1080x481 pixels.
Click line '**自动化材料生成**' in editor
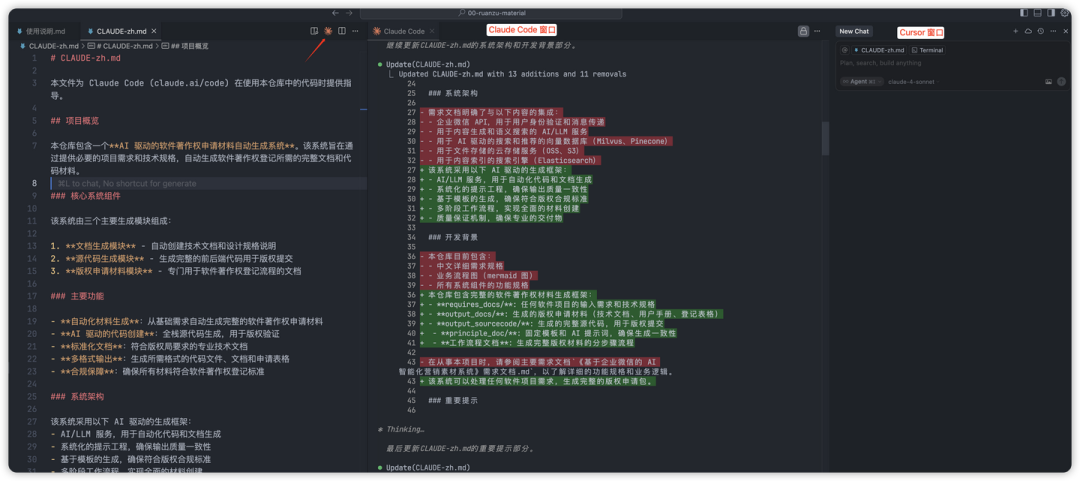tap(187, 321)
